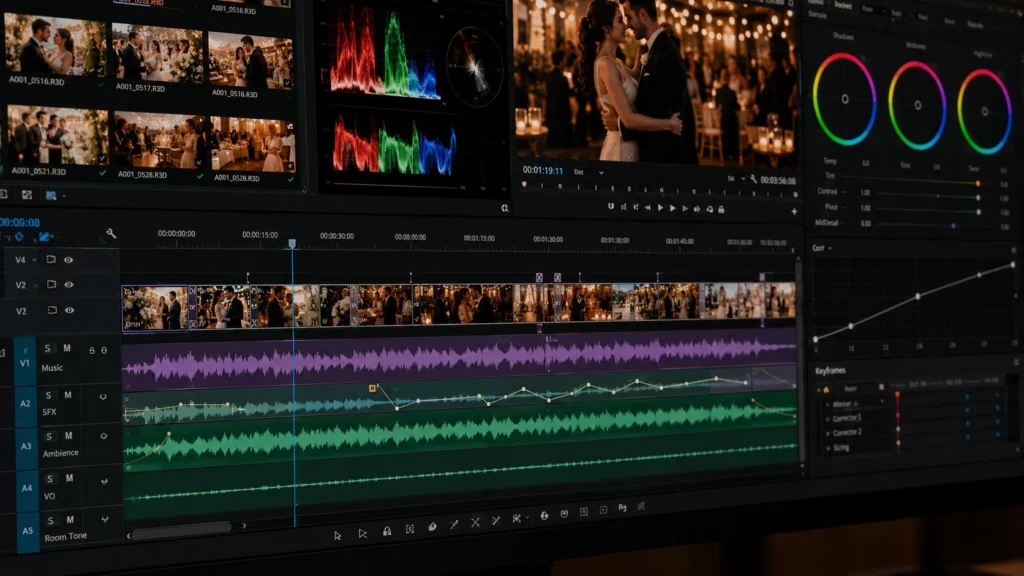This screenshot has width=1024, height=576.
Task: Expand the Master row in Keyframes
Action: [x=827, y=404]
